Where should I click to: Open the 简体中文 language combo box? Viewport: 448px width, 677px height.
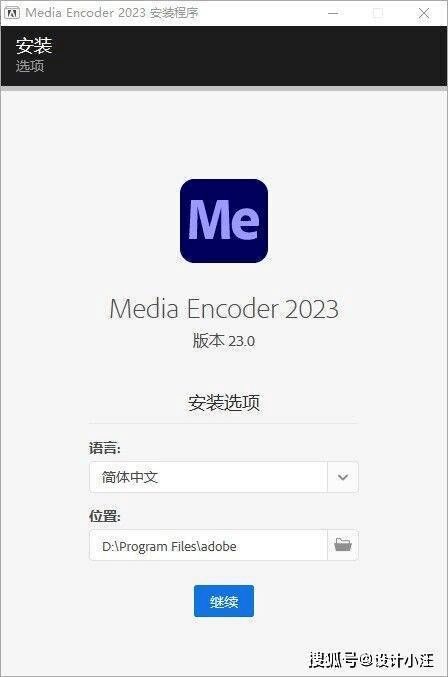pos(224,477)
